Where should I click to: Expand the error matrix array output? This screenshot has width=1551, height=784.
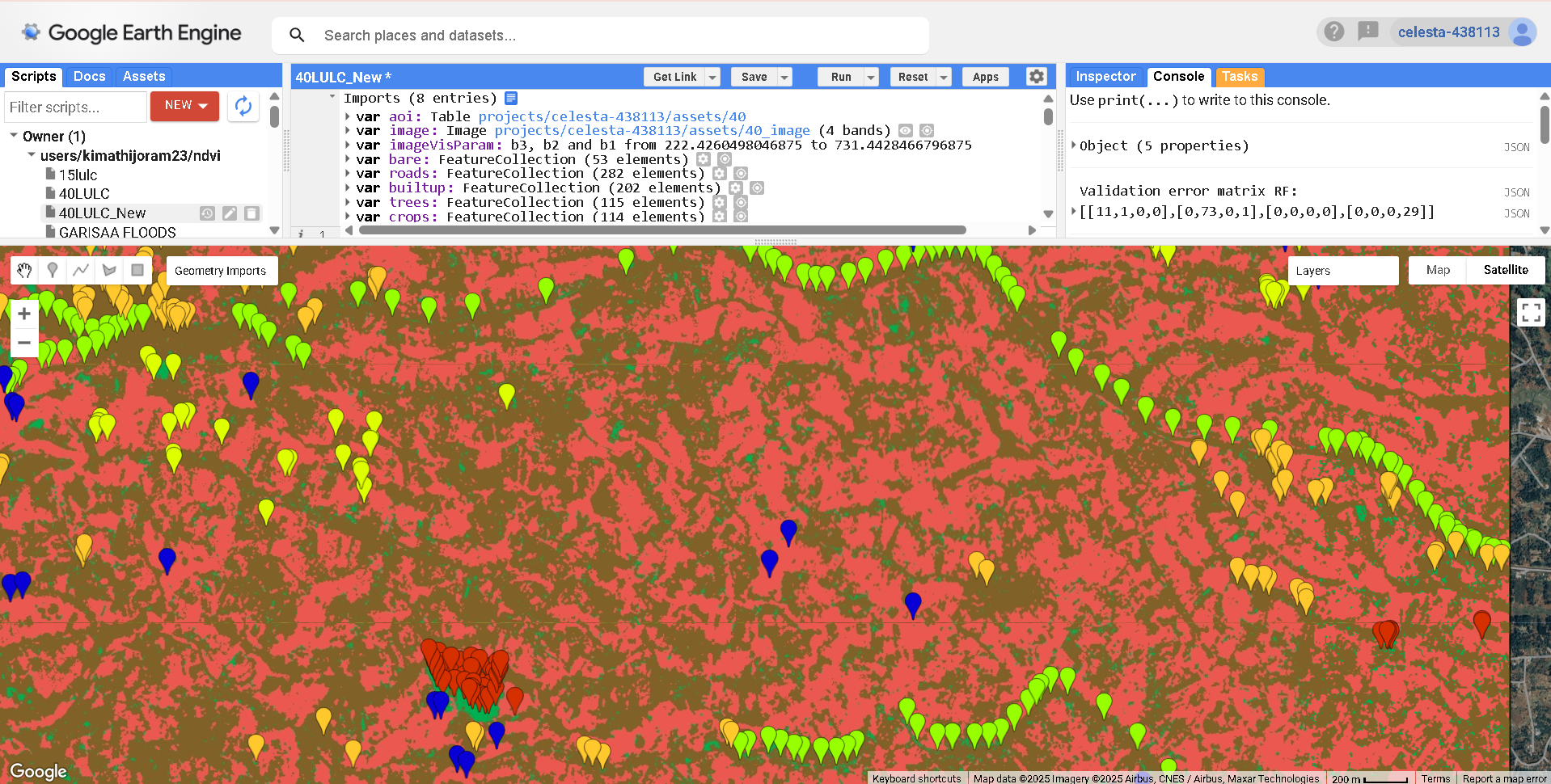(x=1074, y=211)
